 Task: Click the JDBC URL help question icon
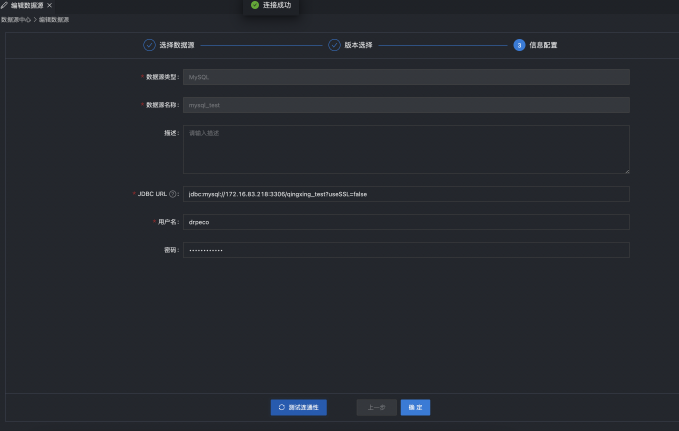click(x=172, y=194)
